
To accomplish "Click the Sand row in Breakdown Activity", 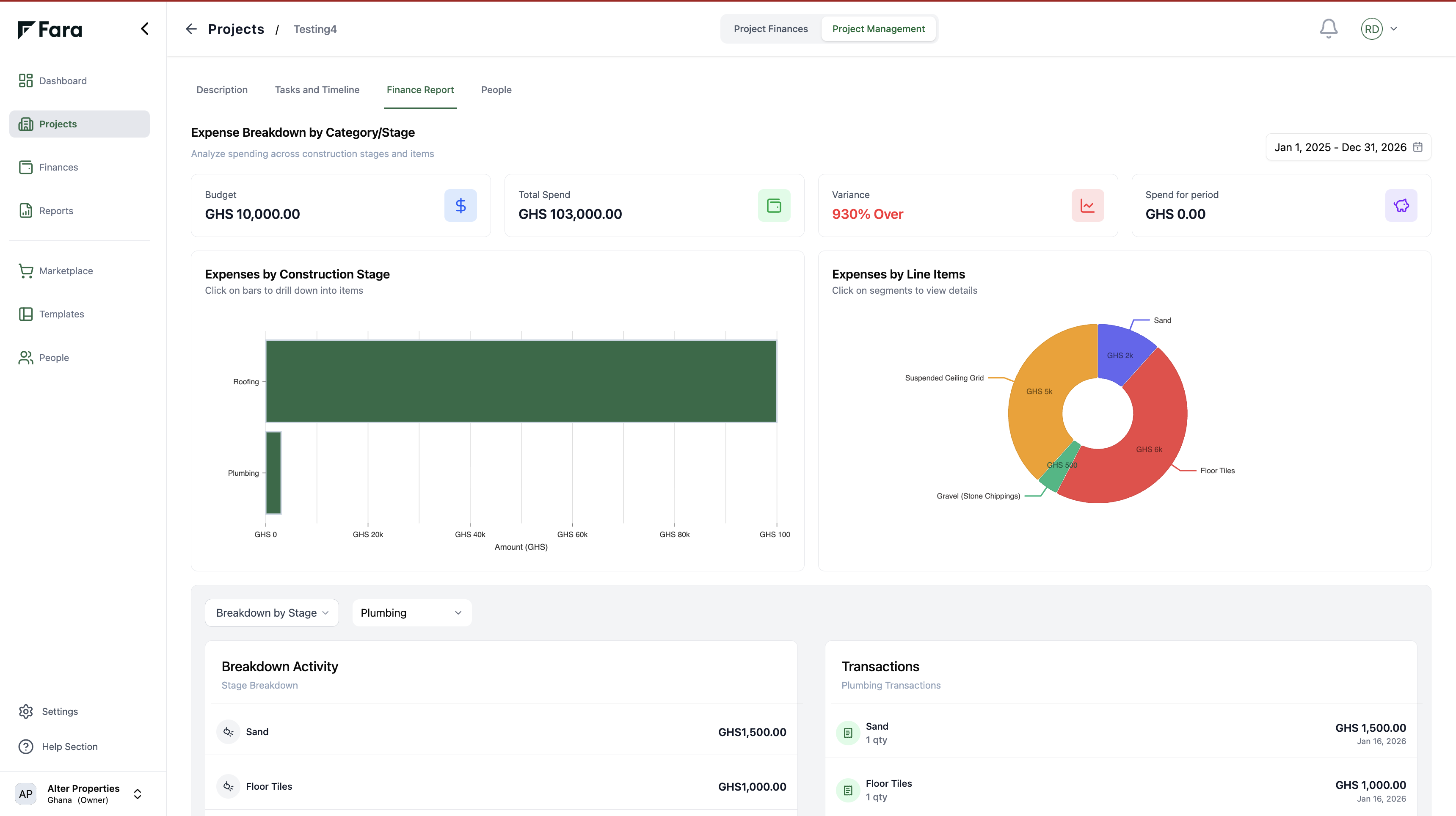I will pyautogui.click(x=502, y=732).
